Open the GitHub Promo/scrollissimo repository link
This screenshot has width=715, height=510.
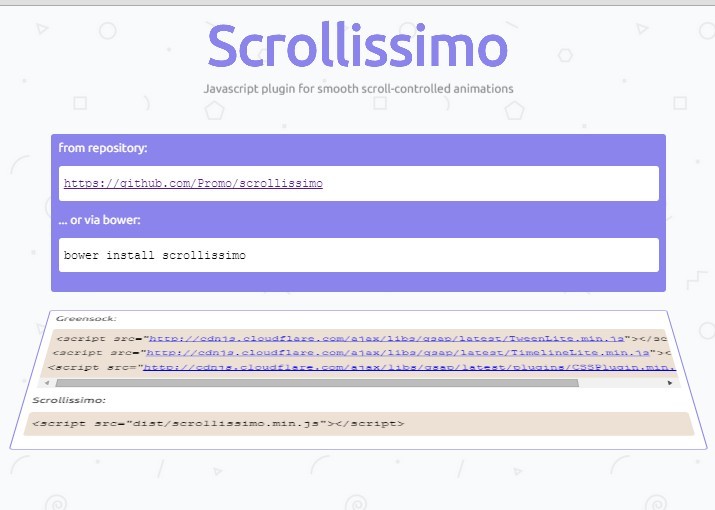point(193,184)
